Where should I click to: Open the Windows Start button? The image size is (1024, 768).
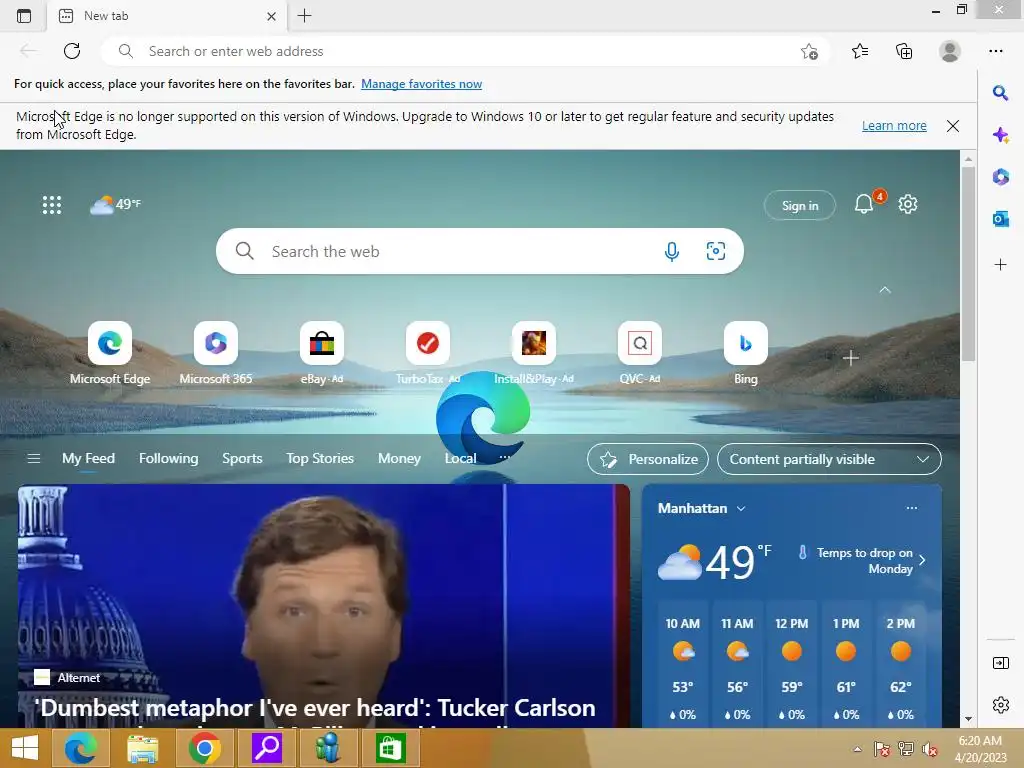[25, 748]
